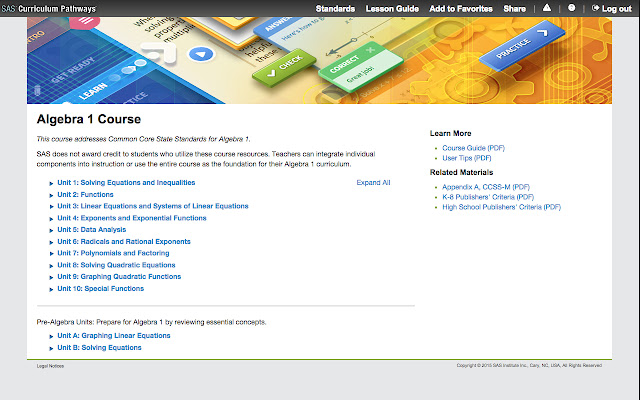Open the SAS Curriculum Pathways logo

49,9
